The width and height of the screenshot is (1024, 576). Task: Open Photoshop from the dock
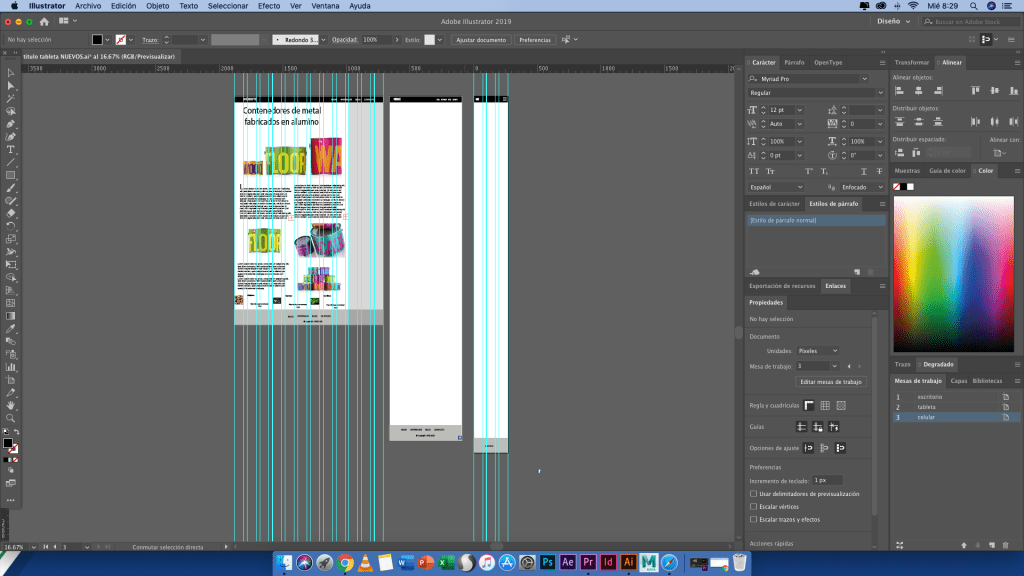click(548, 563)
